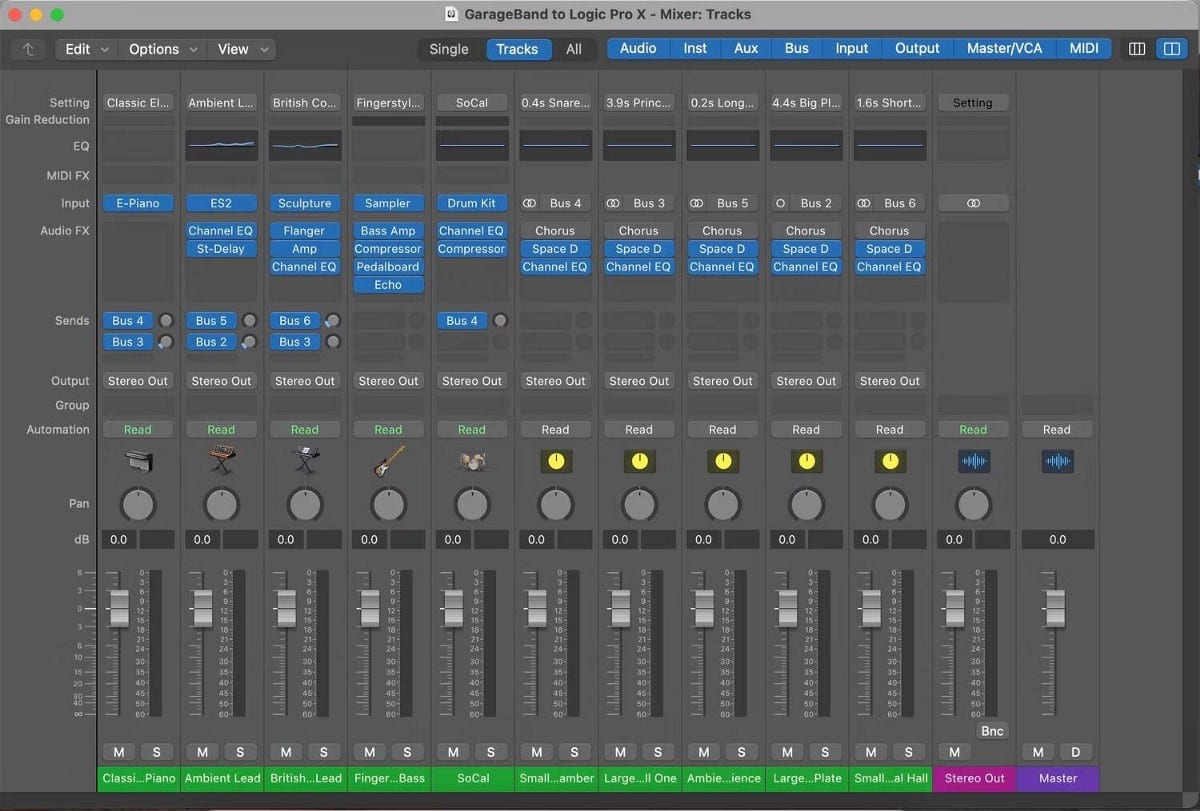Click the clock icon on the Small...amber aux channel
The image size is (1200, 811).
click(556, 461)
